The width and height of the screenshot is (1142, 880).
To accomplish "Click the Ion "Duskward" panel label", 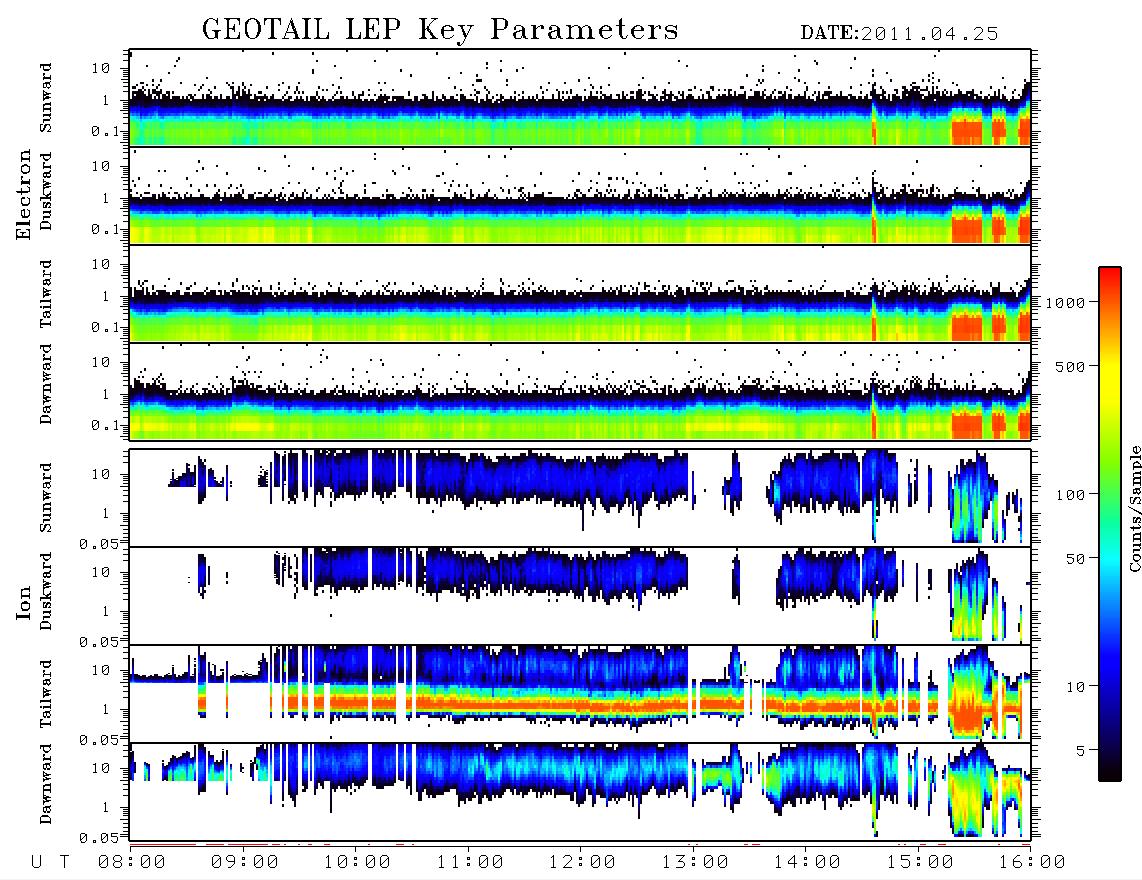I will 46,591.
